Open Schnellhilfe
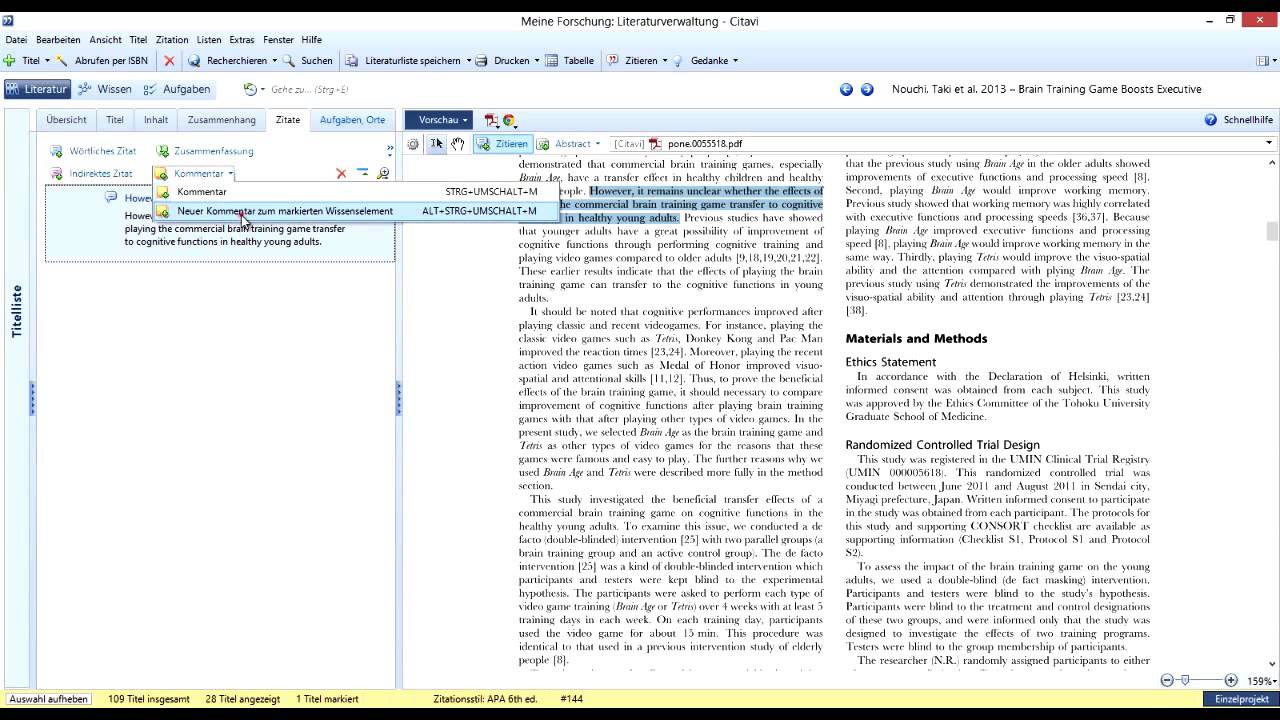This screenshot has height=720, width=1280. (x=1238, y=120)
